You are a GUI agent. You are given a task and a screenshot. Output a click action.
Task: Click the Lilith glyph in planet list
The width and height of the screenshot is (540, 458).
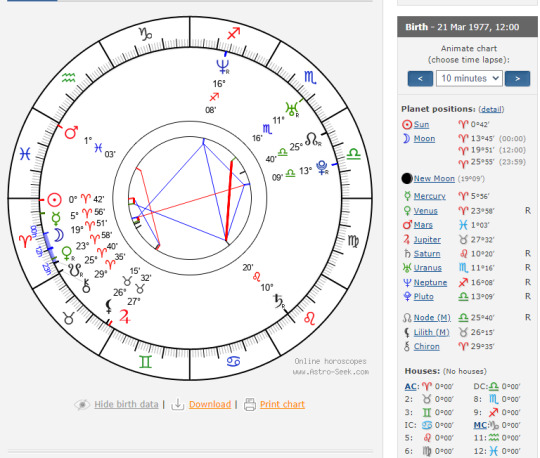[x=407, y=332]
